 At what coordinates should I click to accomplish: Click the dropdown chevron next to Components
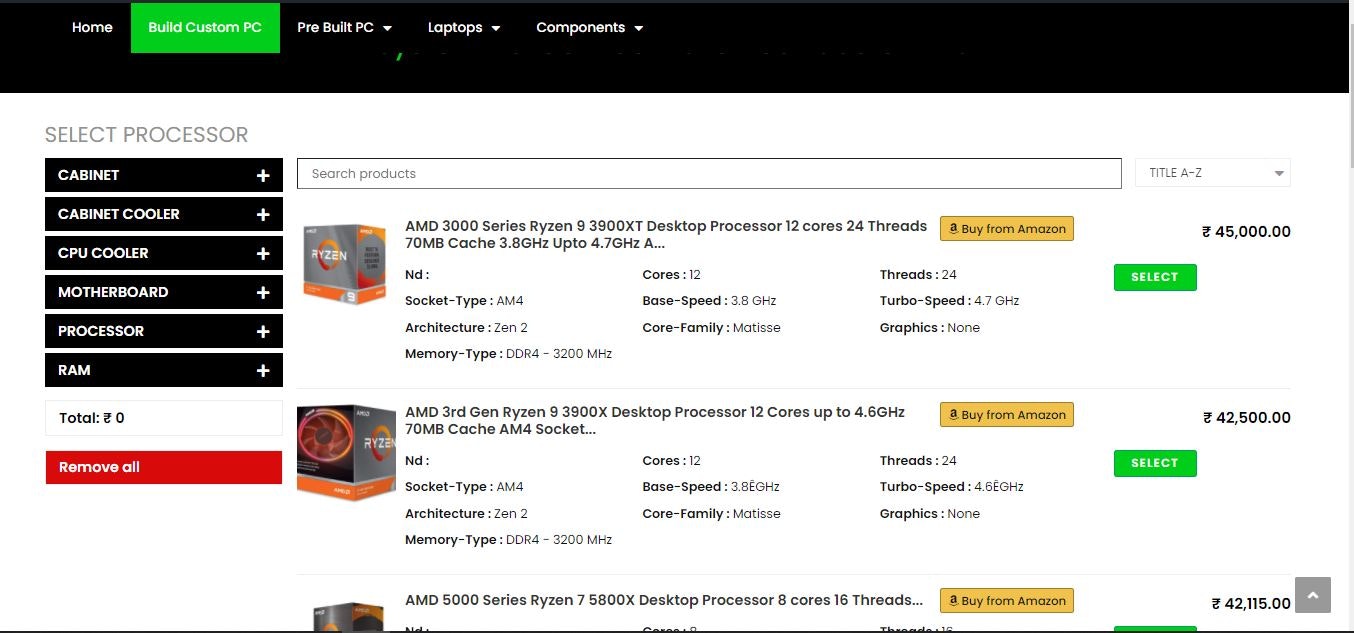tap(638, 28)
